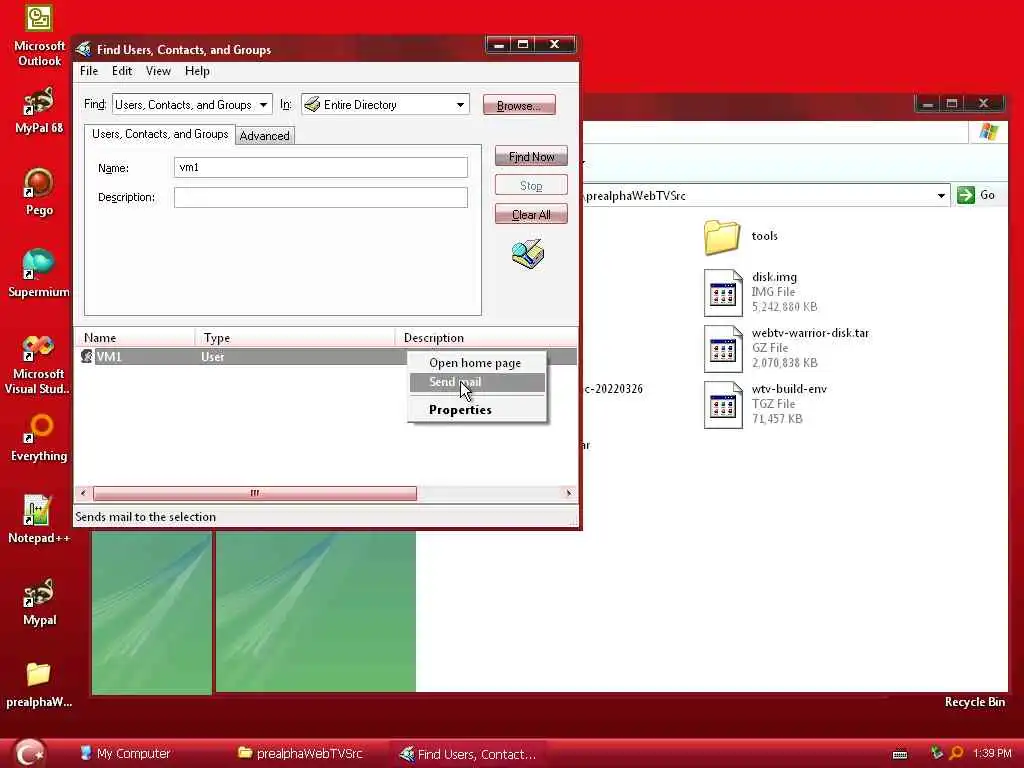The image size is (1024, 768).
Task: Click the Browse... button
Action: click(x=519, y=105)
